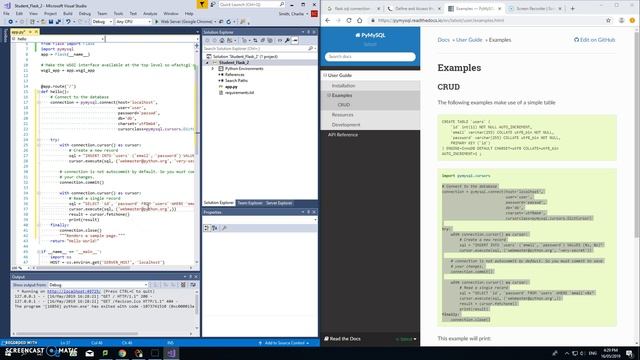The image size is (640, 360).
Task: Switch to the Team Explorer tab
Action: (x=250, y=203)
